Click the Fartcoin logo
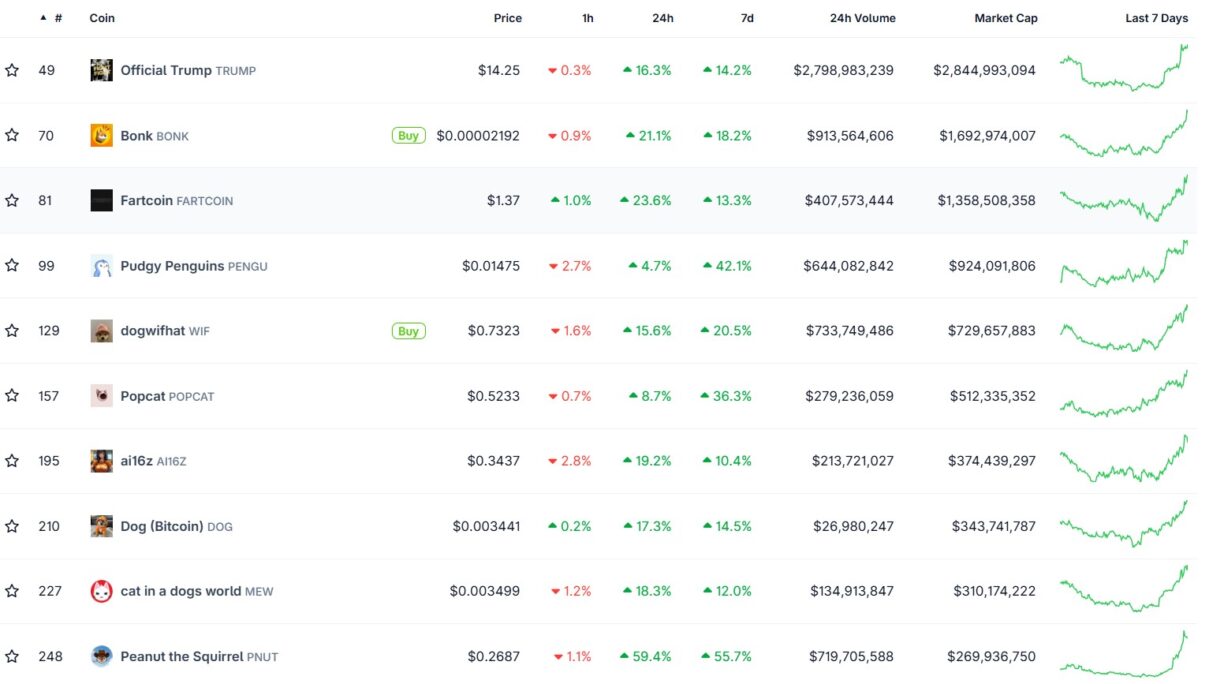The image size is (1224, 684). (x=100, y=200)
